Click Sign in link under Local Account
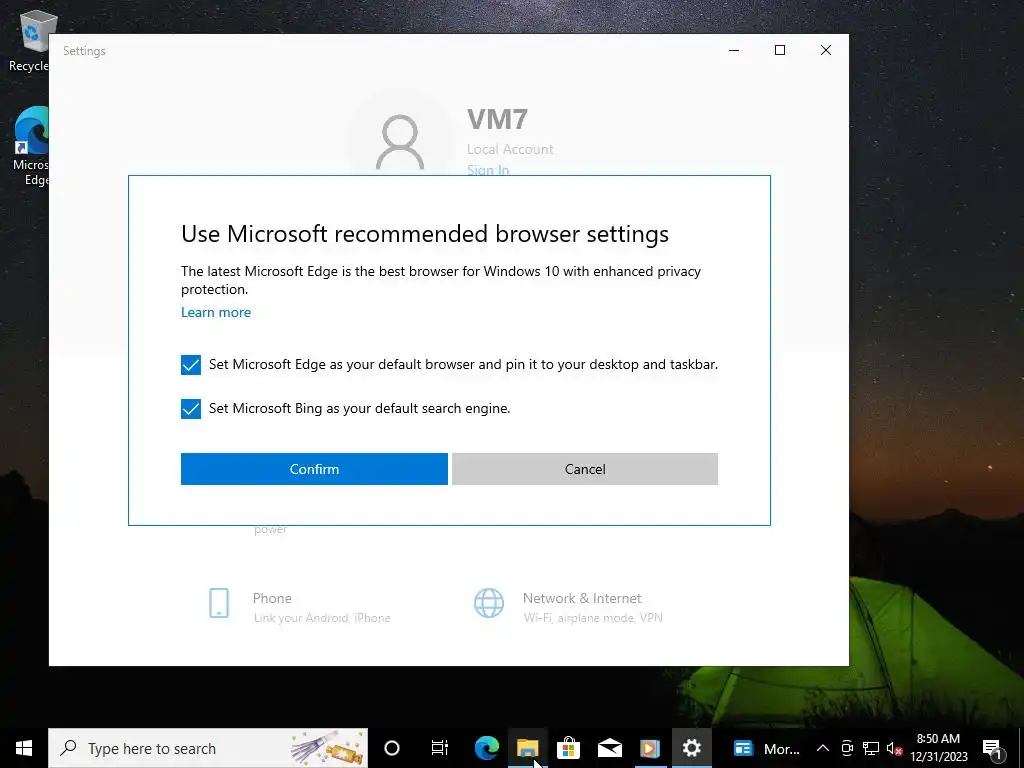 click(x=488, y=169)
